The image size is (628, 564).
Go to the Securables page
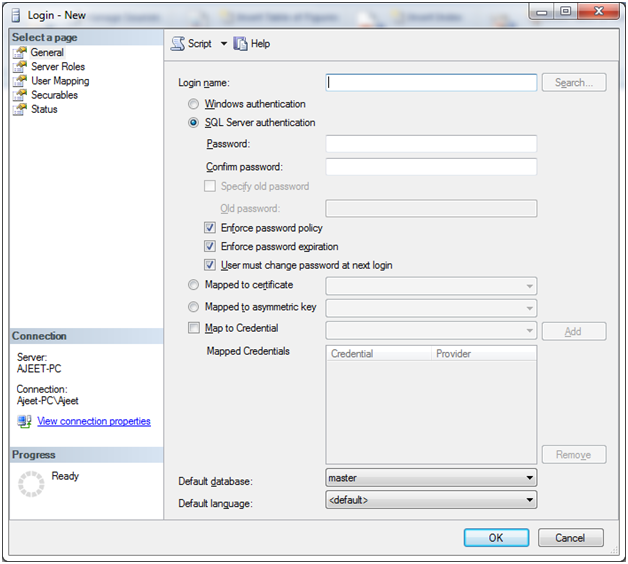pyautogui.click(x=54, y=95)
